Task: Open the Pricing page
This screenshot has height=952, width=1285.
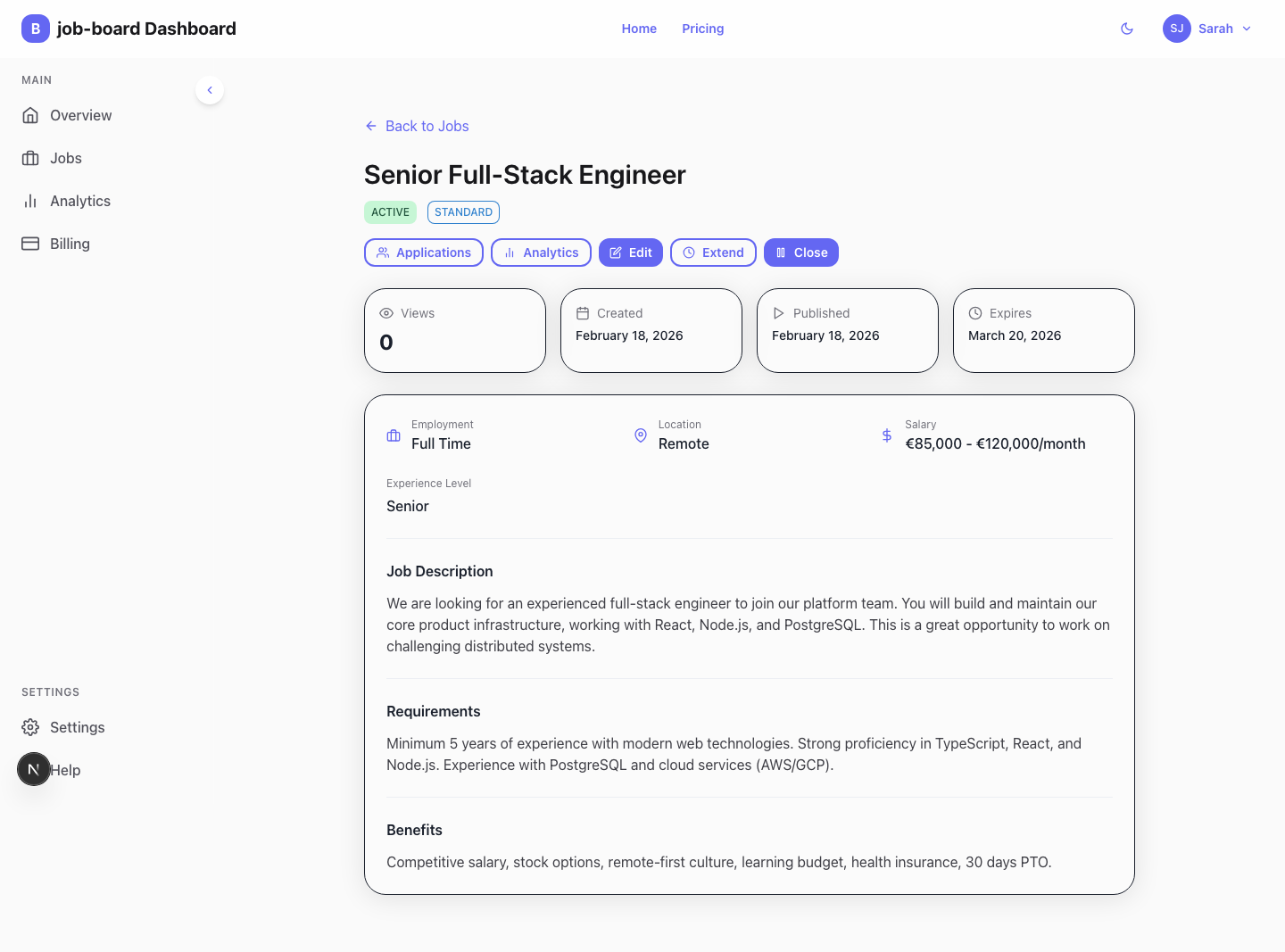Action: point(702,28)
